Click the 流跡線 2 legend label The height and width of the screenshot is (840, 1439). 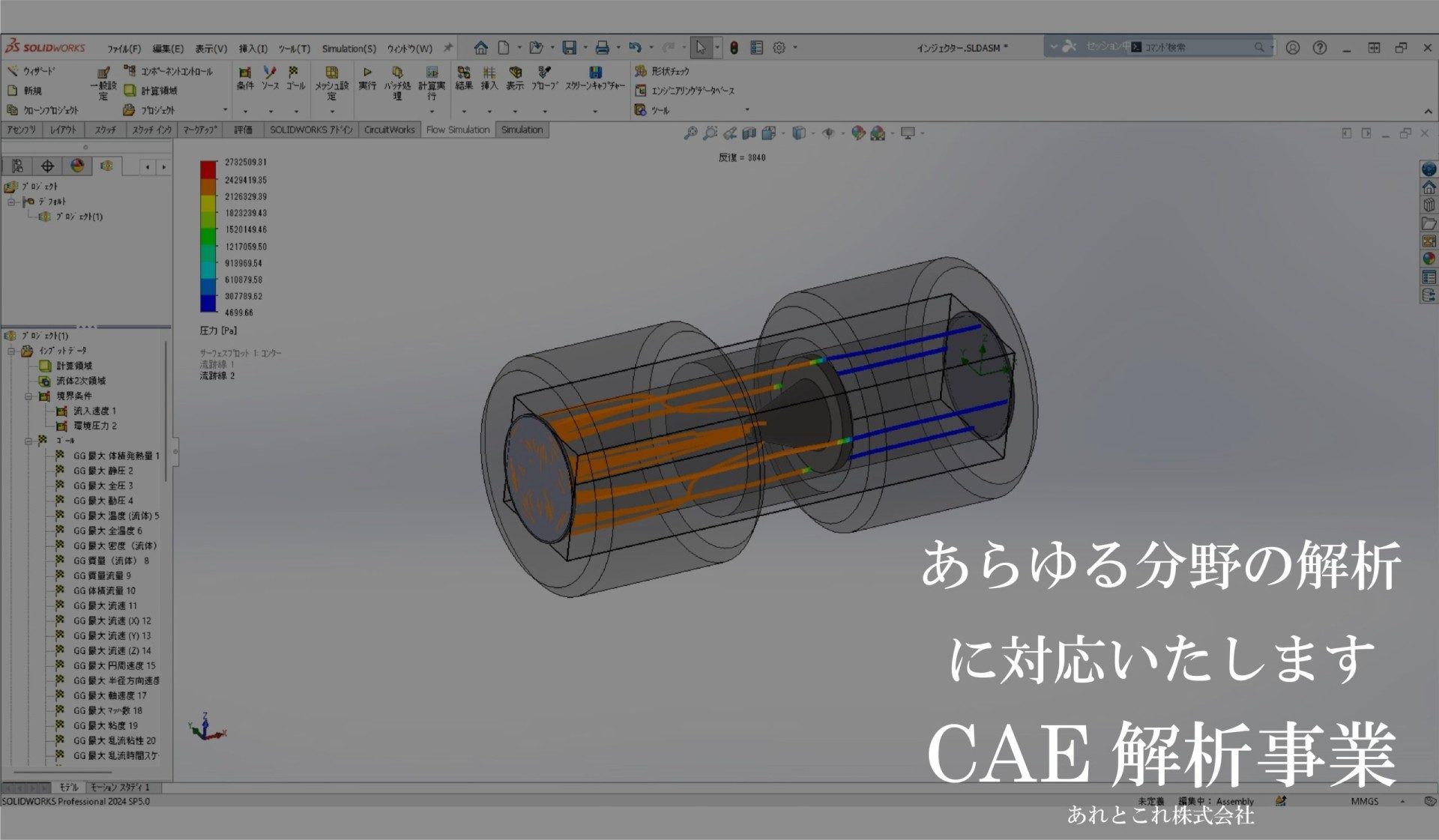217,376
